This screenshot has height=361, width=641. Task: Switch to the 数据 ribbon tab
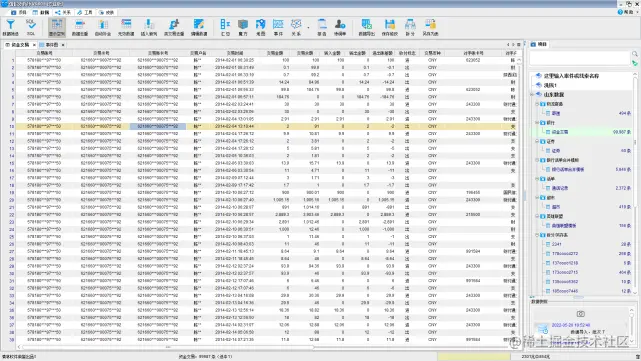(41, 13)
